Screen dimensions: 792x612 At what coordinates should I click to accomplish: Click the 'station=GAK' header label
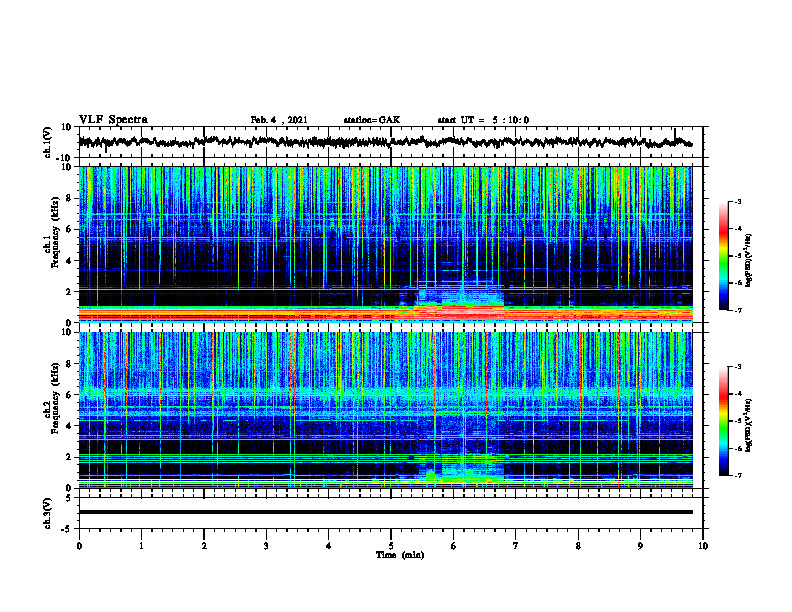coord(372,120)
